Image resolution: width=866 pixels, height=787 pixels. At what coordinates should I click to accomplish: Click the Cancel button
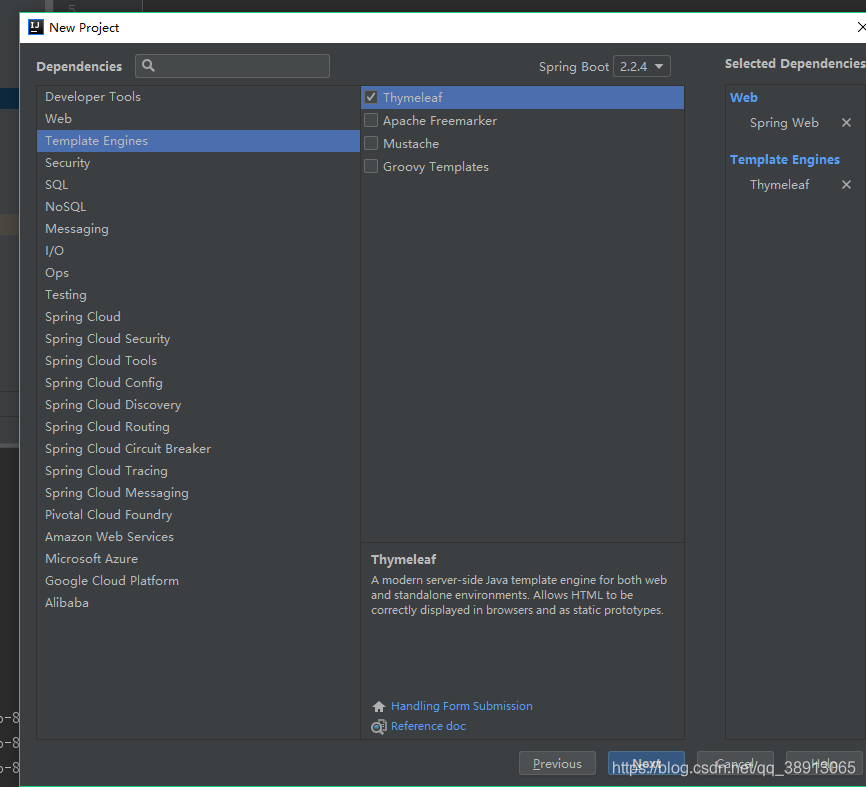[735, 763]
